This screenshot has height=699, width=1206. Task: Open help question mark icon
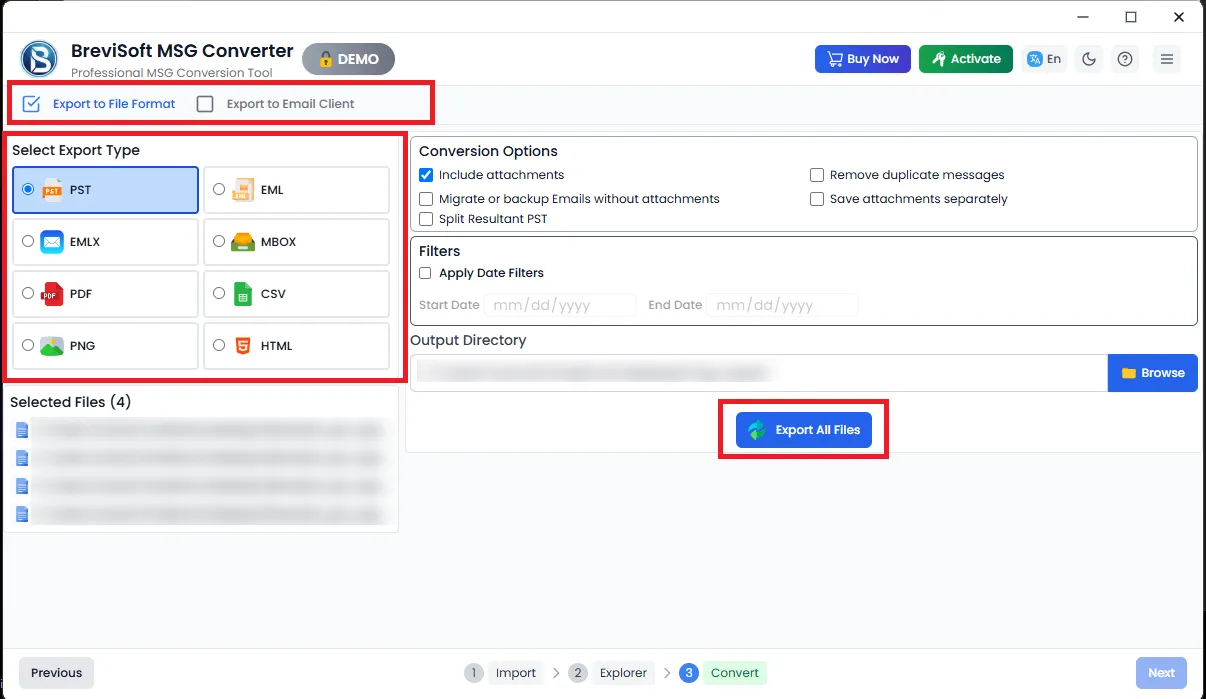point(1125,59)
